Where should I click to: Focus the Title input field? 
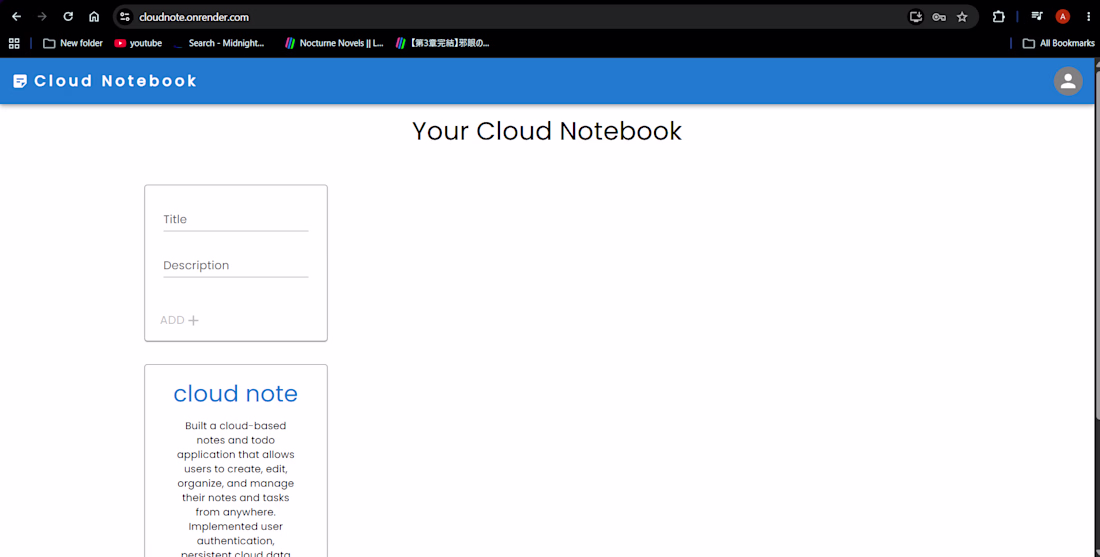(x=236, y=220)
